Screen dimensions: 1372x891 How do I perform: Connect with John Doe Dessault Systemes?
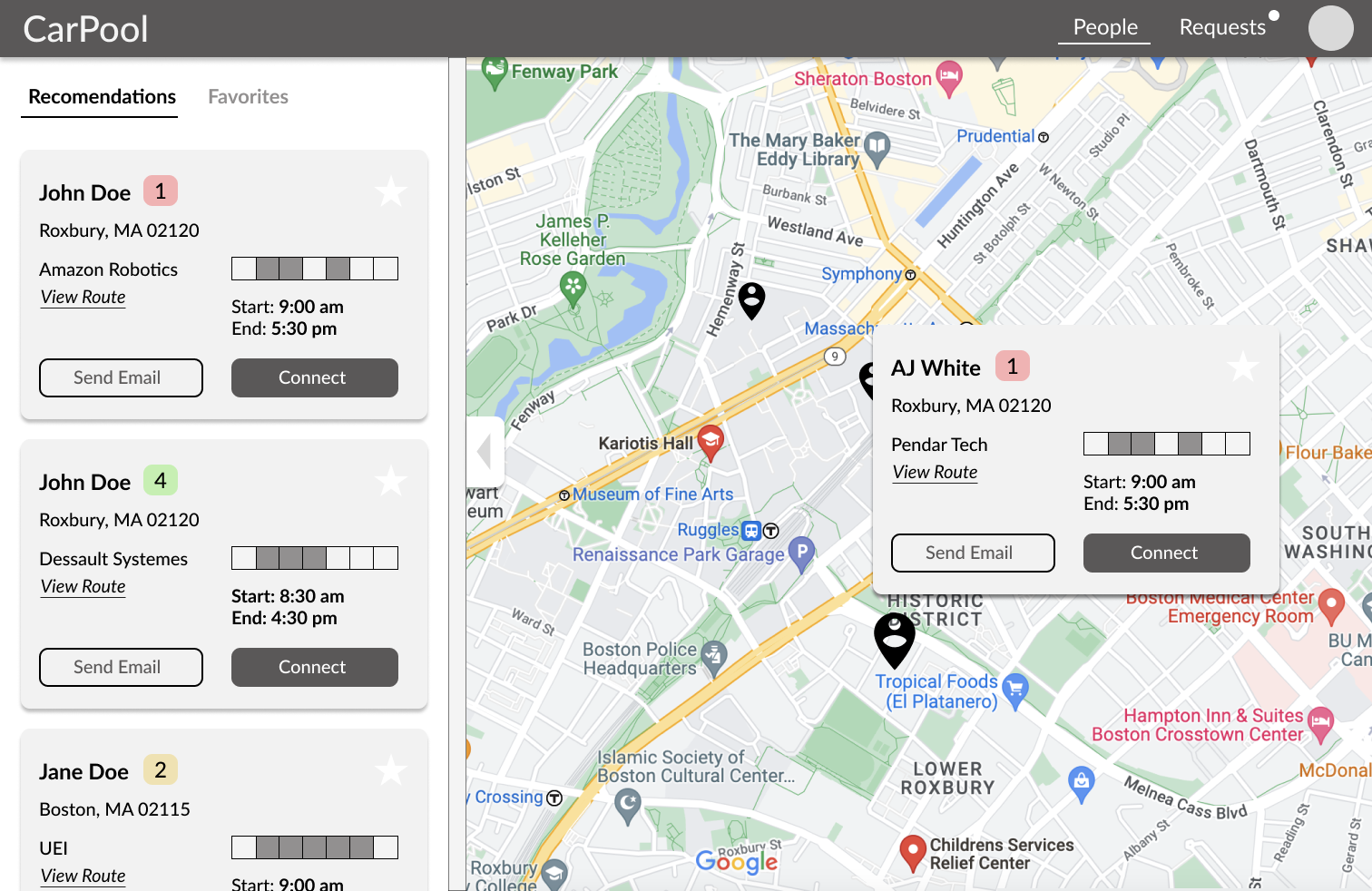tap(315, 667)
